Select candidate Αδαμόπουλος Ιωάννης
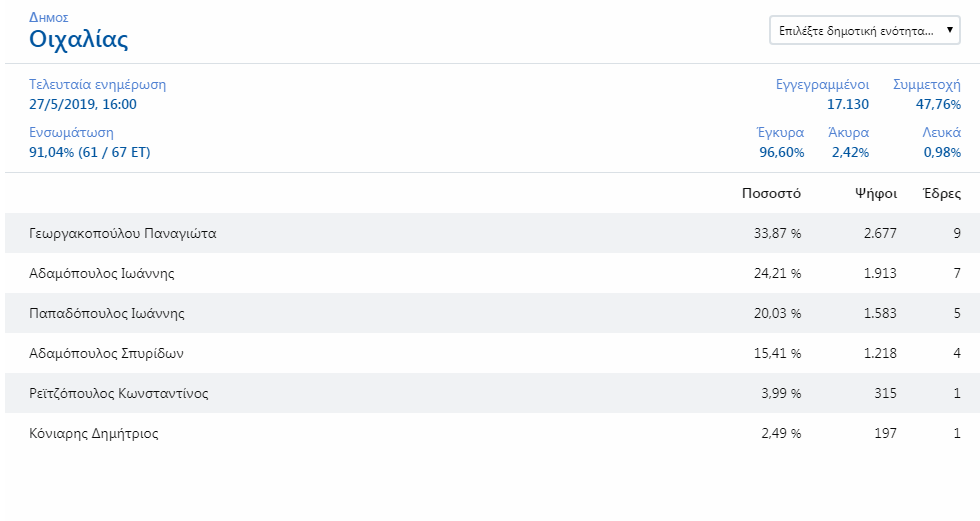This screenshot has height=521, width=980. pyautogui.click(x=492, y=273)
